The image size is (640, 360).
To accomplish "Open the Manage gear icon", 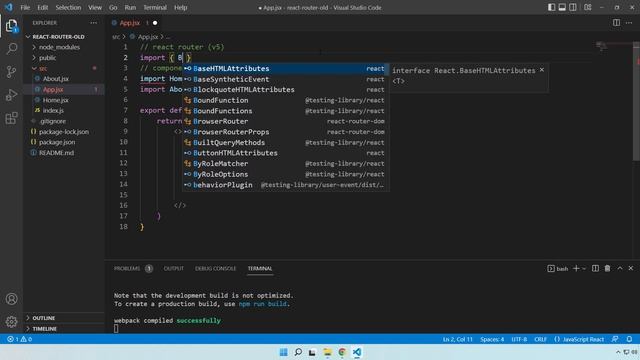I will 11,322.
